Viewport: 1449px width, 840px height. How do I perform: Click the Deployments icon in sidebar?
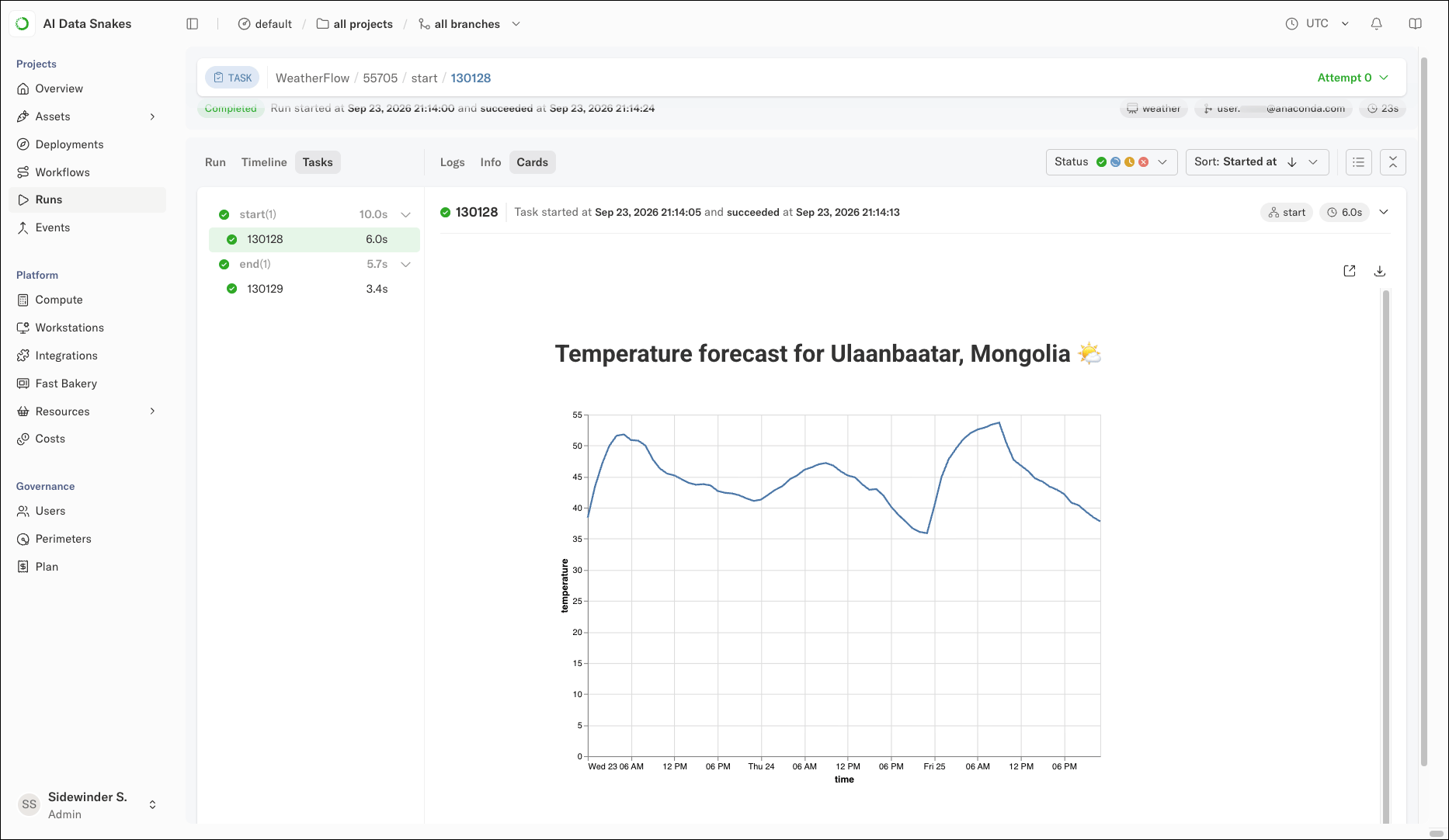tap(23, 144)
